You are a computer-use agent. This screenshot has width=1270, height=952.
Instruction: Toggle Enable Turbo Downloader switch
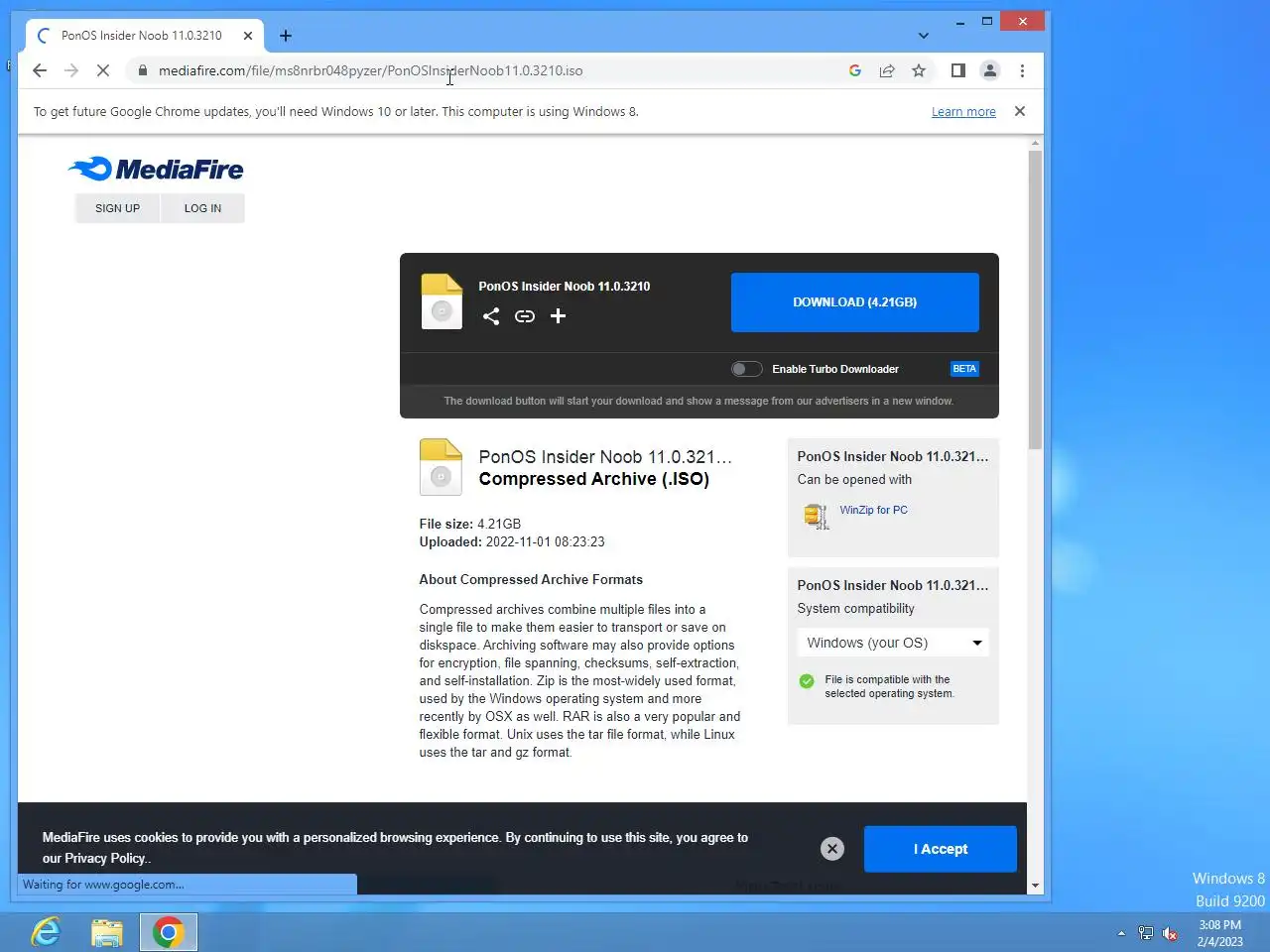click(747, 369)
